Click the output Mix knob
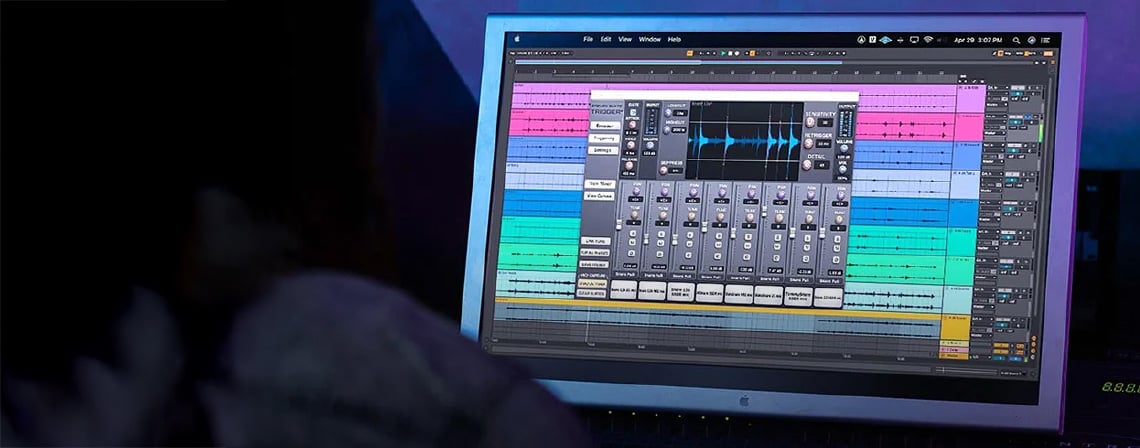 843,169
